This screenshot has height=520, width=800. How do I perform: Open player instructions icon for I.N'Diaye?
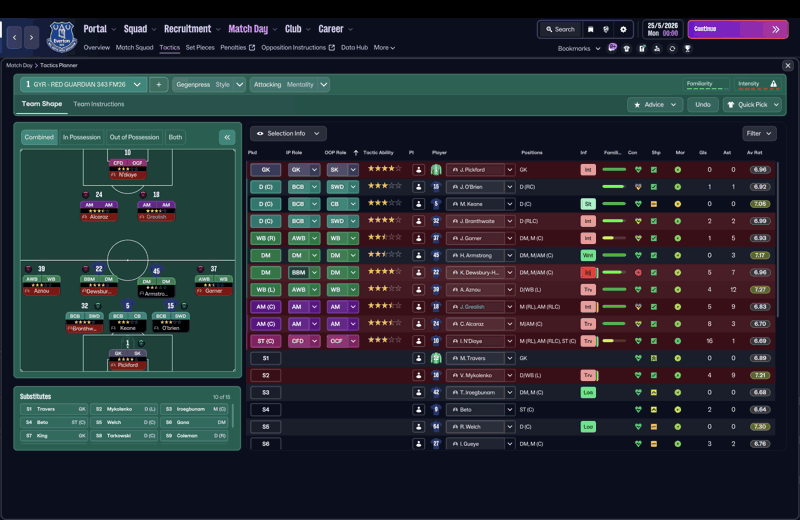tap(418, 341)
